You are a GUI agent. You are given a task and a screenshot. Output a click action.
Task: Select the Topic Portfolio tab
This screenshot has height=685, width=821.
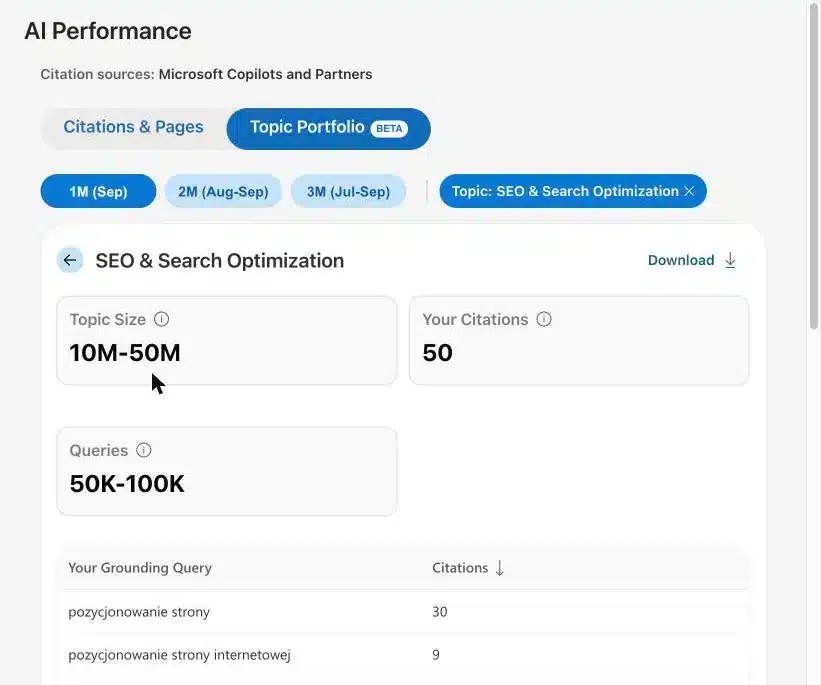(328, 129)
